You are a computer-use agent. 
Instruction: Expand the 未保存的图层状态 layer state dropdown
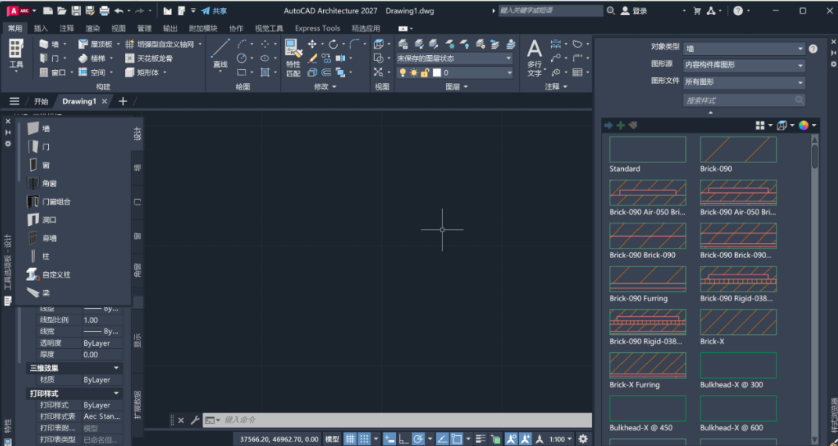click(455, 58)
